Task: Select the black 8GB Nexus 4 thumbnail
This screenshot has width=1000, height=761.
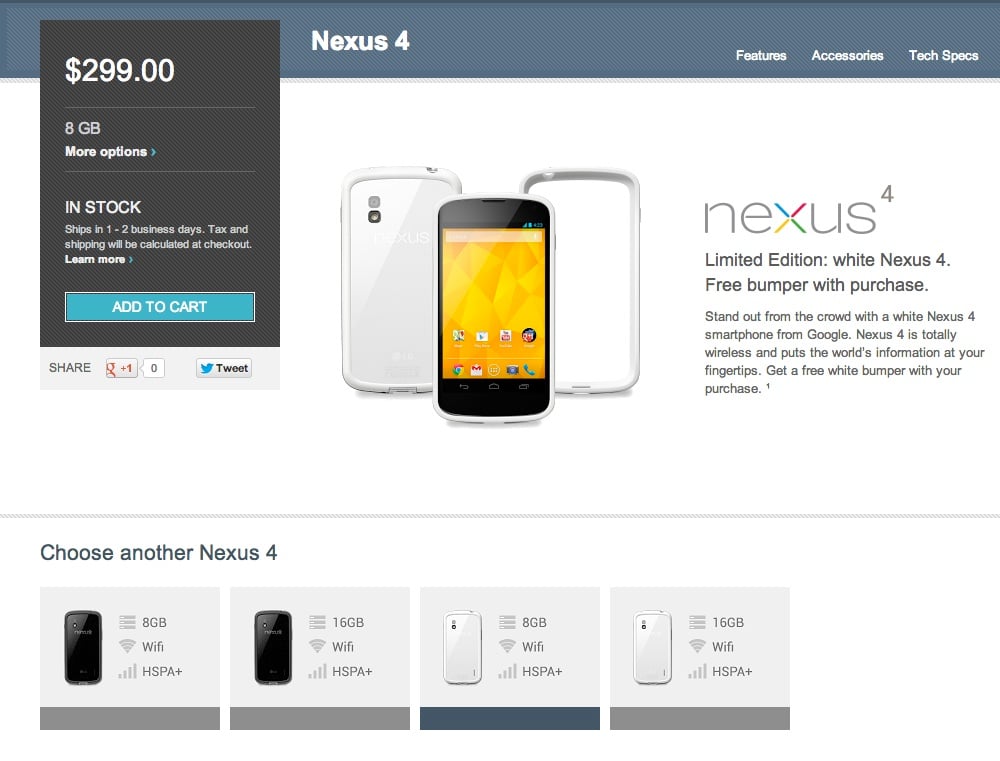Action: [83, 647]
